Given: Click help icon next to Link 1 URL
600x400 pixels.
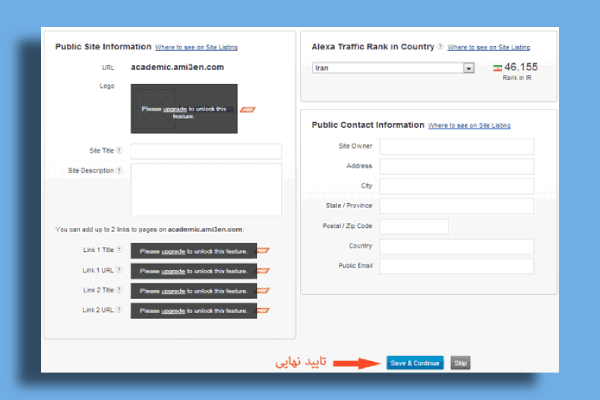Looking at the screenshot, I should [x=120, y=270].
